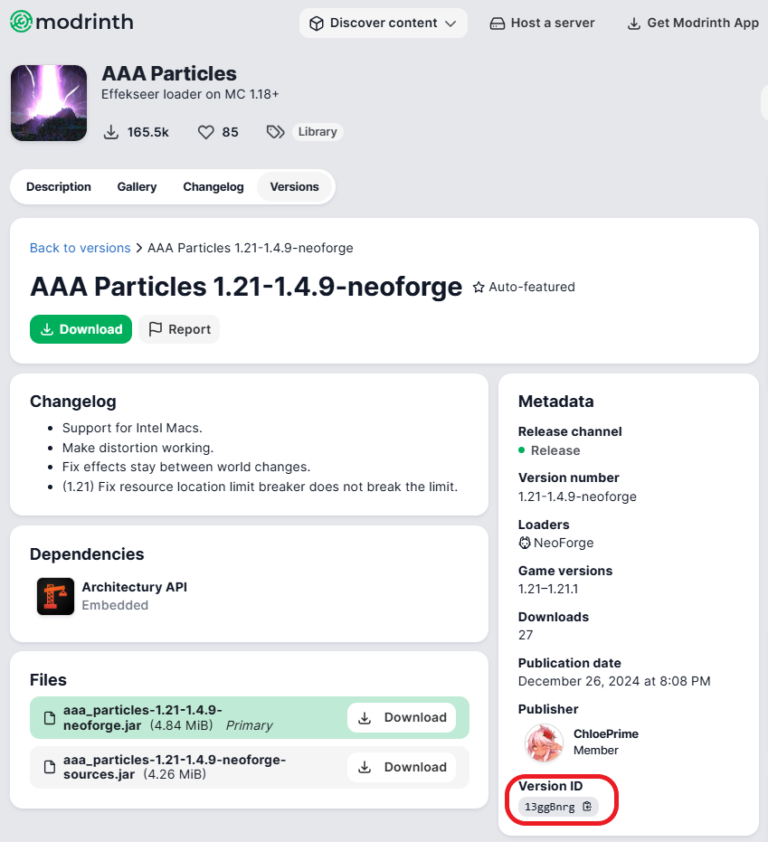The image size is (768, 842).
Task: Click the NeoForge loader icon under Loaders
Action: [x=527, y=544]
